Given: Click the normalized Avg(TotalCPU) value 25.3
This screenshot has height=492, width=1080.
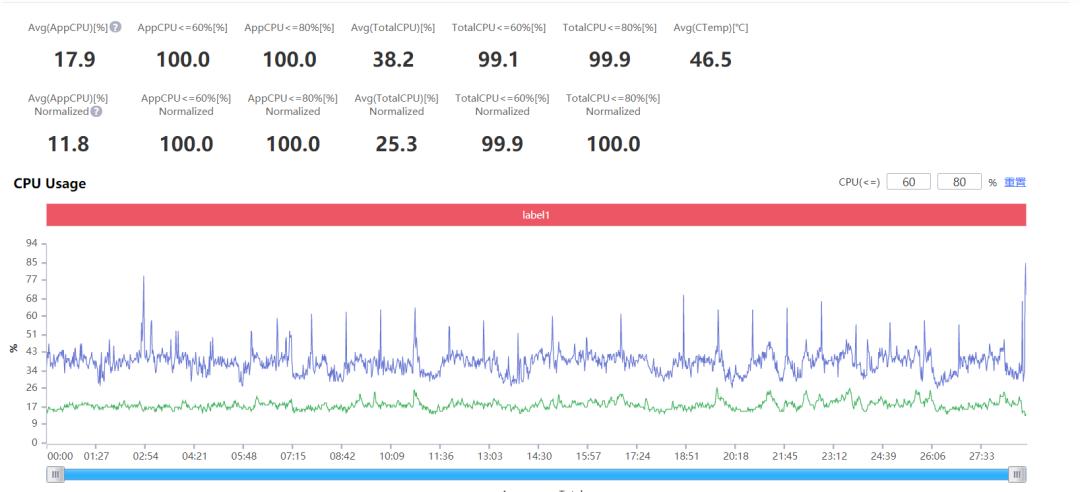Looking at the screenshot, I should 396,144.
